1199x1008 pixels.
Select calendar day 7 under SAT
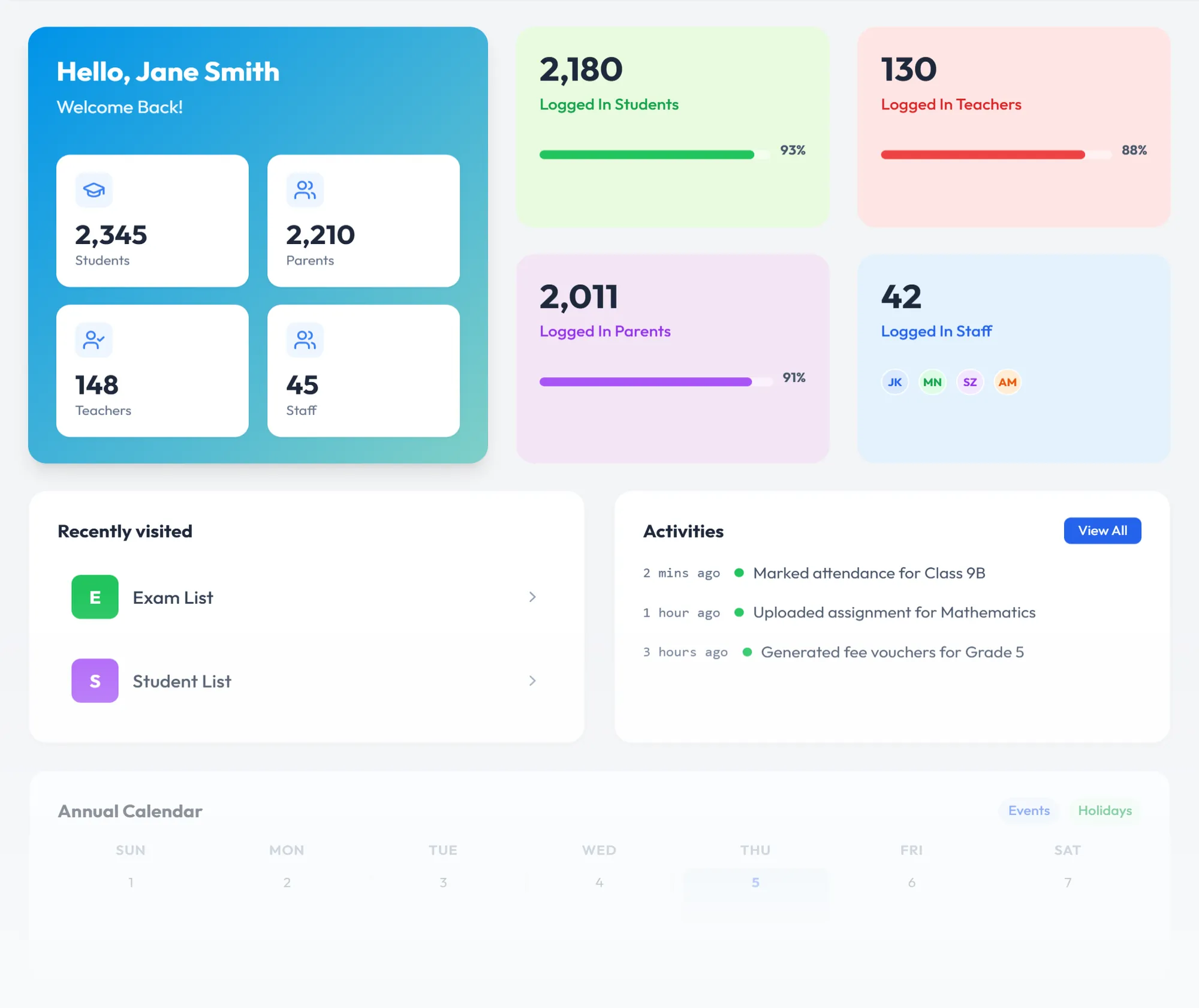[1068, 883]
